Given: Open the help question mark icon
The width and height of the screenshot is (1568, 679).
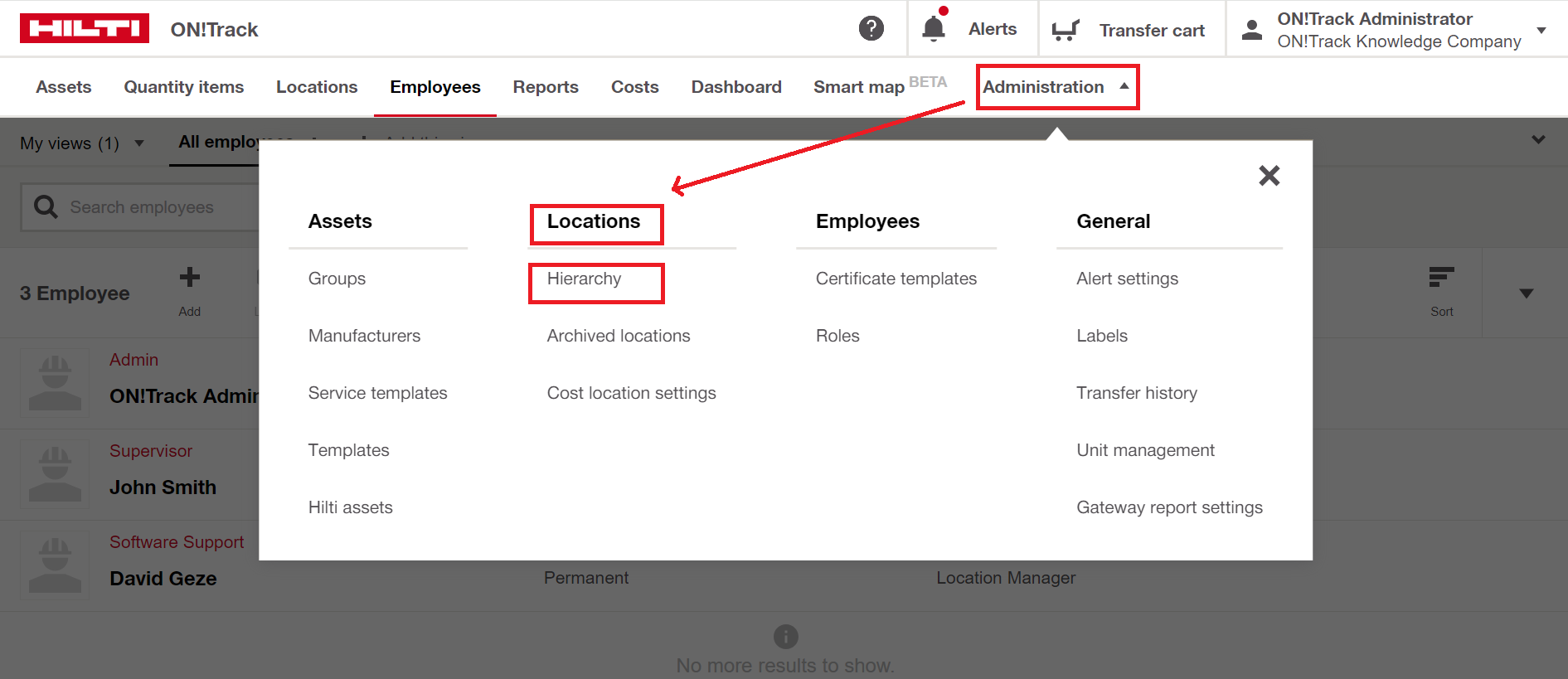Looking at the screenshot, I should tap(871, 28).
